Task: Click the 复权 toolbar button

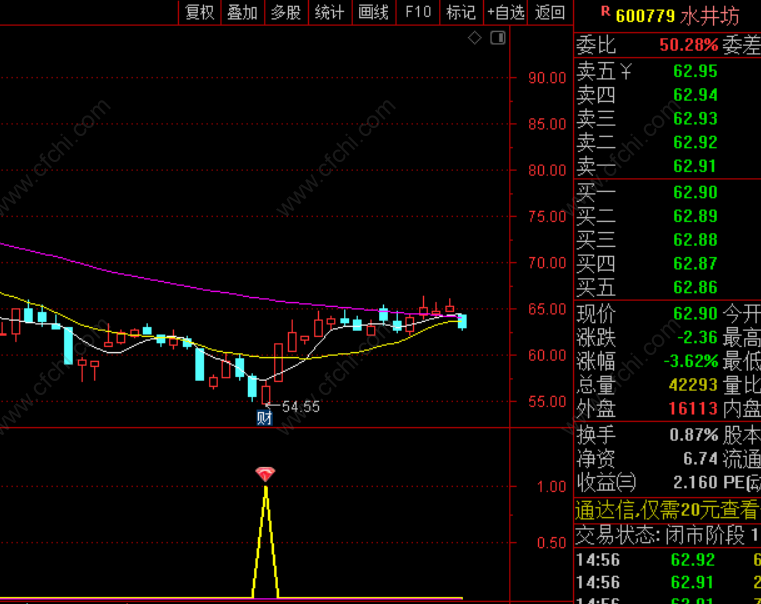Action: [200, 12]
